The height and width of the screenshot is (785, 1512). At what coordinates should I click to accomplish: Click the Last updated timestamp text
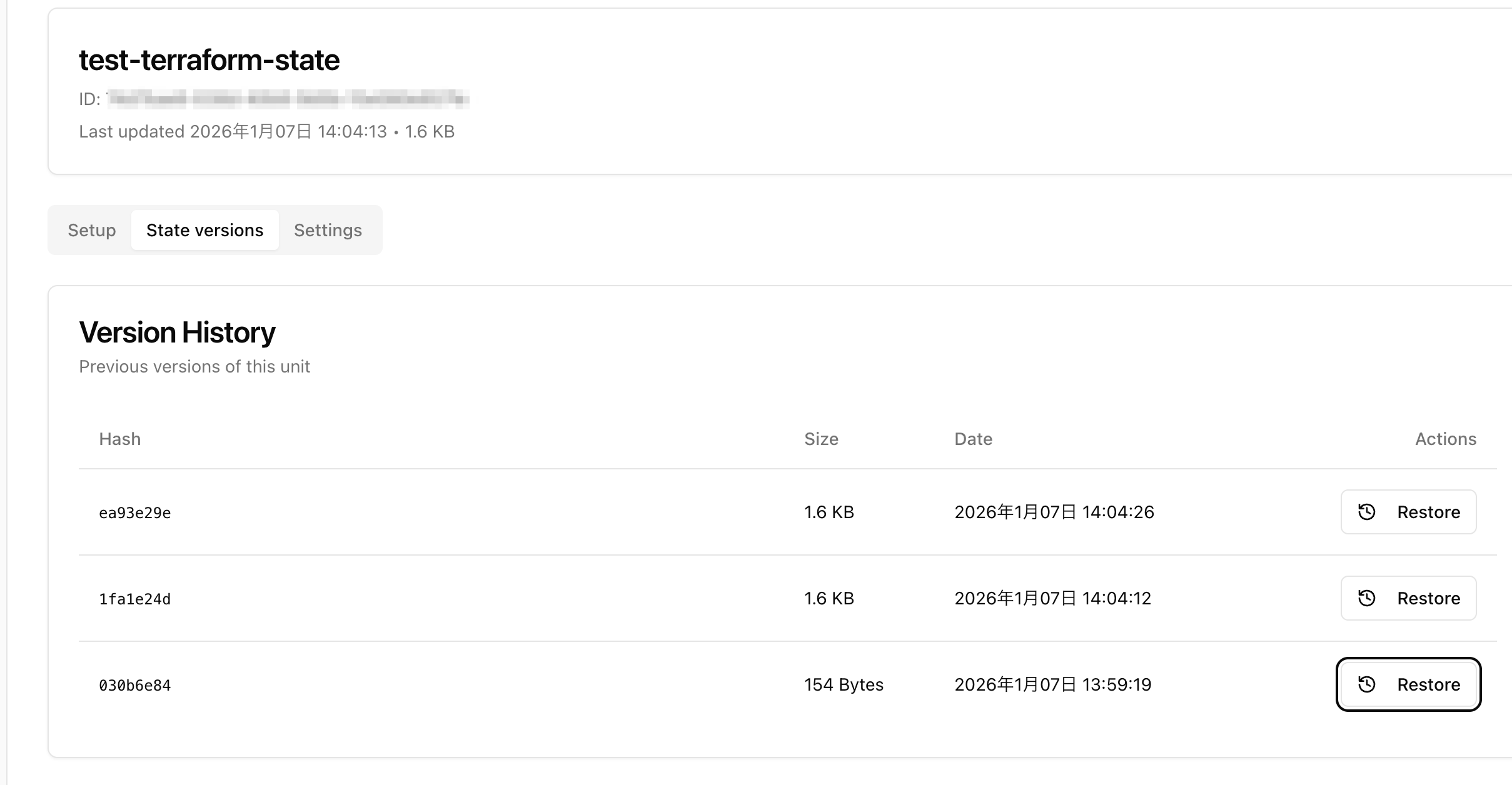(266, 131)
